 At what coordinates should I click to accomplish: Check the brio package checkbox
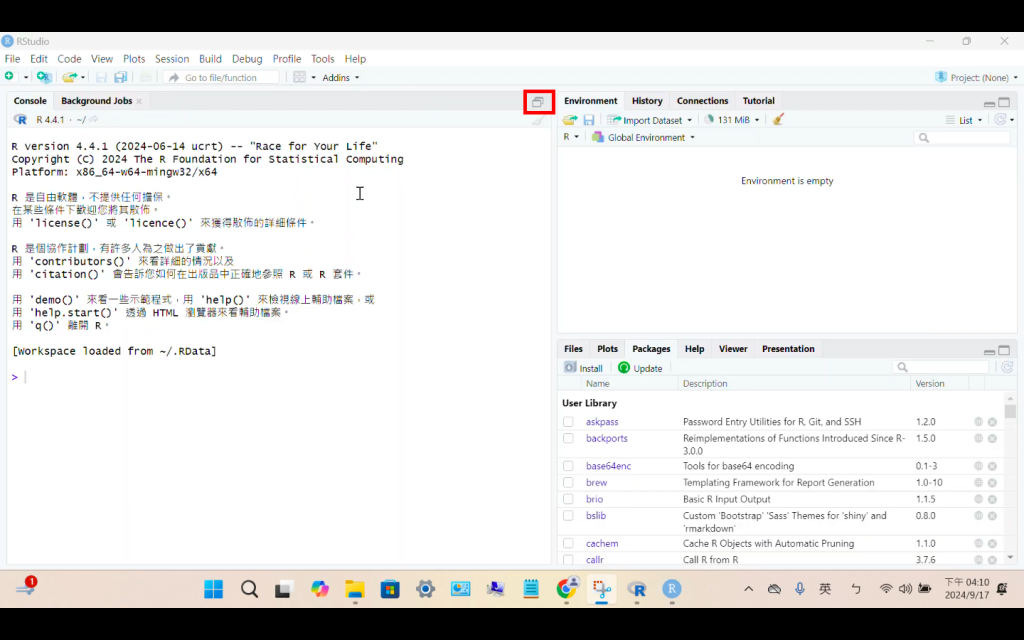(568, 499)
